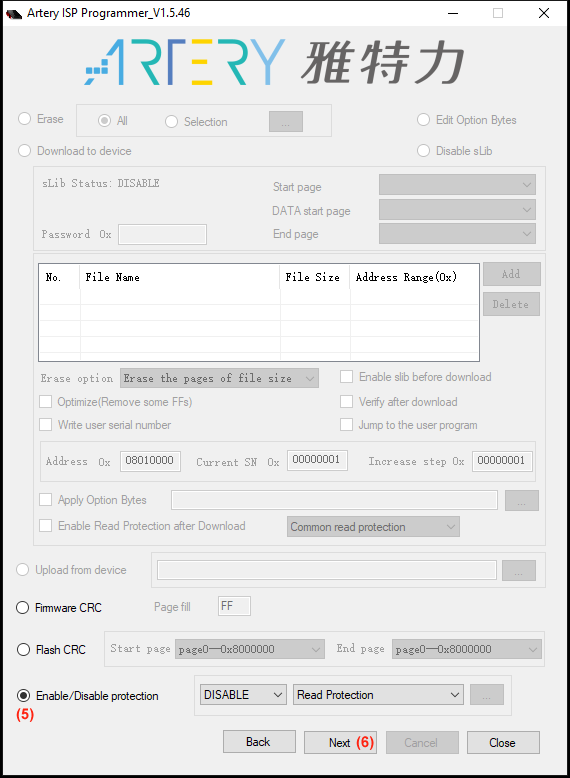
Task: Minimize the Artery ISP Programmer window
Action: 453,13
